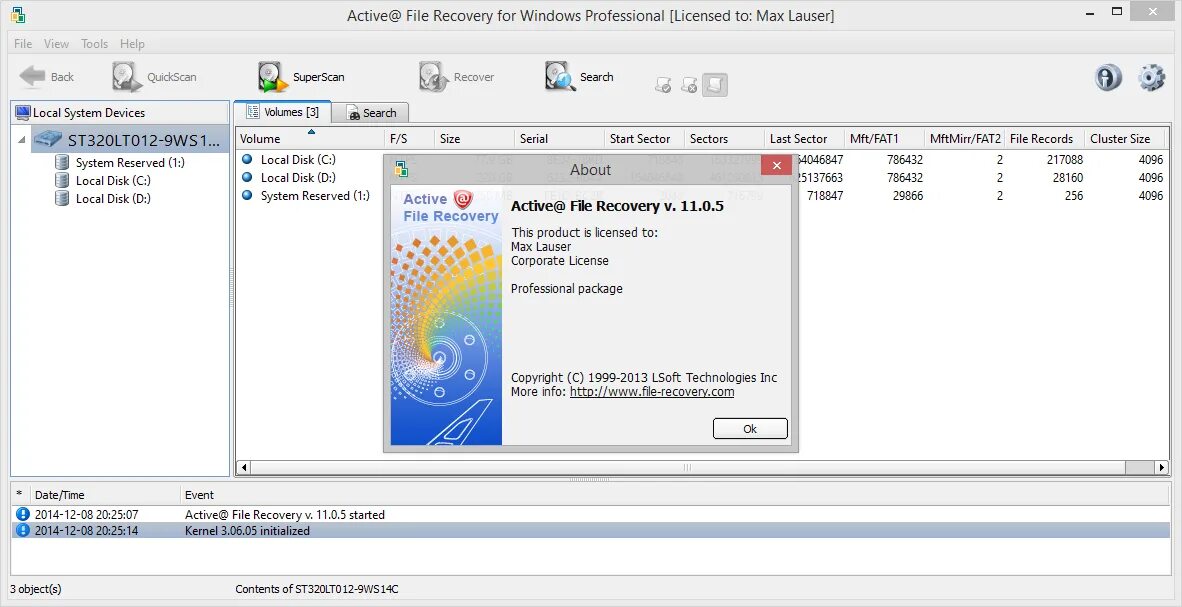Sort by the Volume column header
The width and height of the screenshot is (1182, 607).
[x=311, y=139]
